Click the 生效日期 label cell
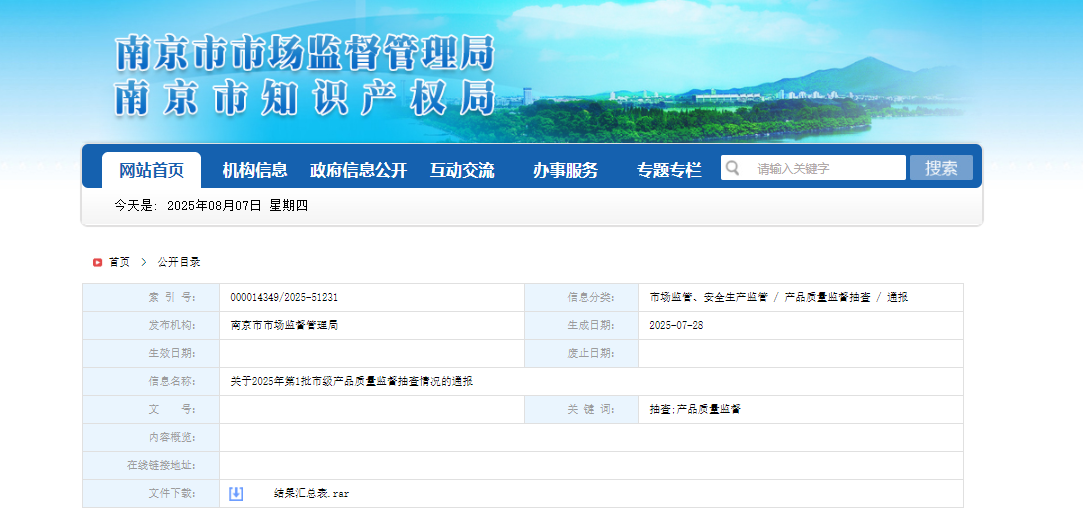The width and height of the screenshot is (1083, 518). point(151,354)
